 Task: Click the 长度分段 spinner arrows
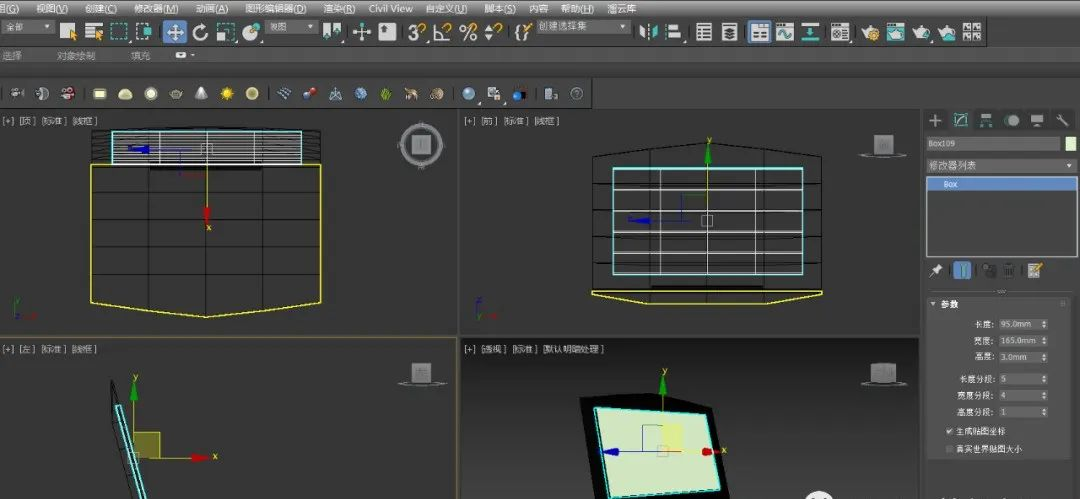tap(1044, 379)
